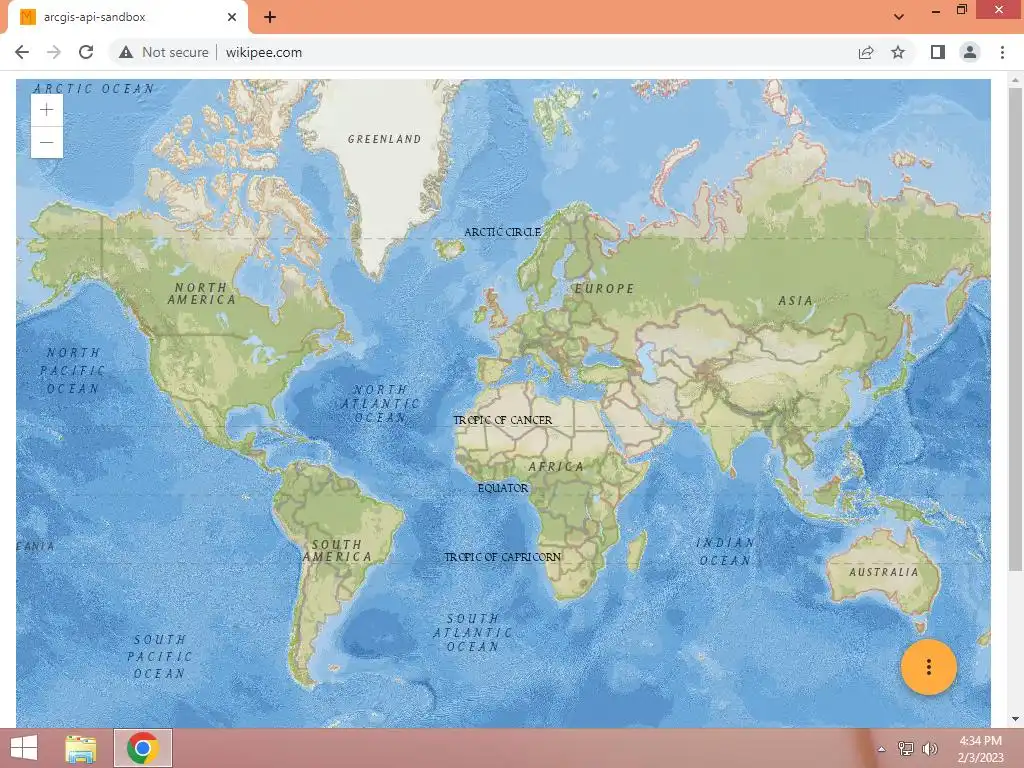The width and height of the screenshot is (1024, 768).
Task: Click the scrollbar down arrow
Action: tap(1015, 719)
